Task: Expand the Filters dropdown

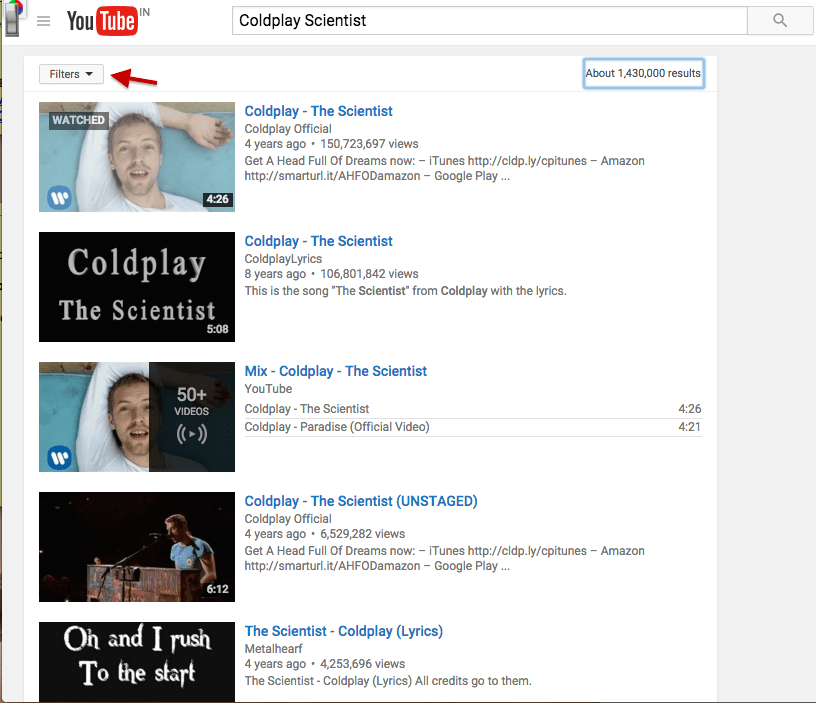Action: tap(71, 74)
